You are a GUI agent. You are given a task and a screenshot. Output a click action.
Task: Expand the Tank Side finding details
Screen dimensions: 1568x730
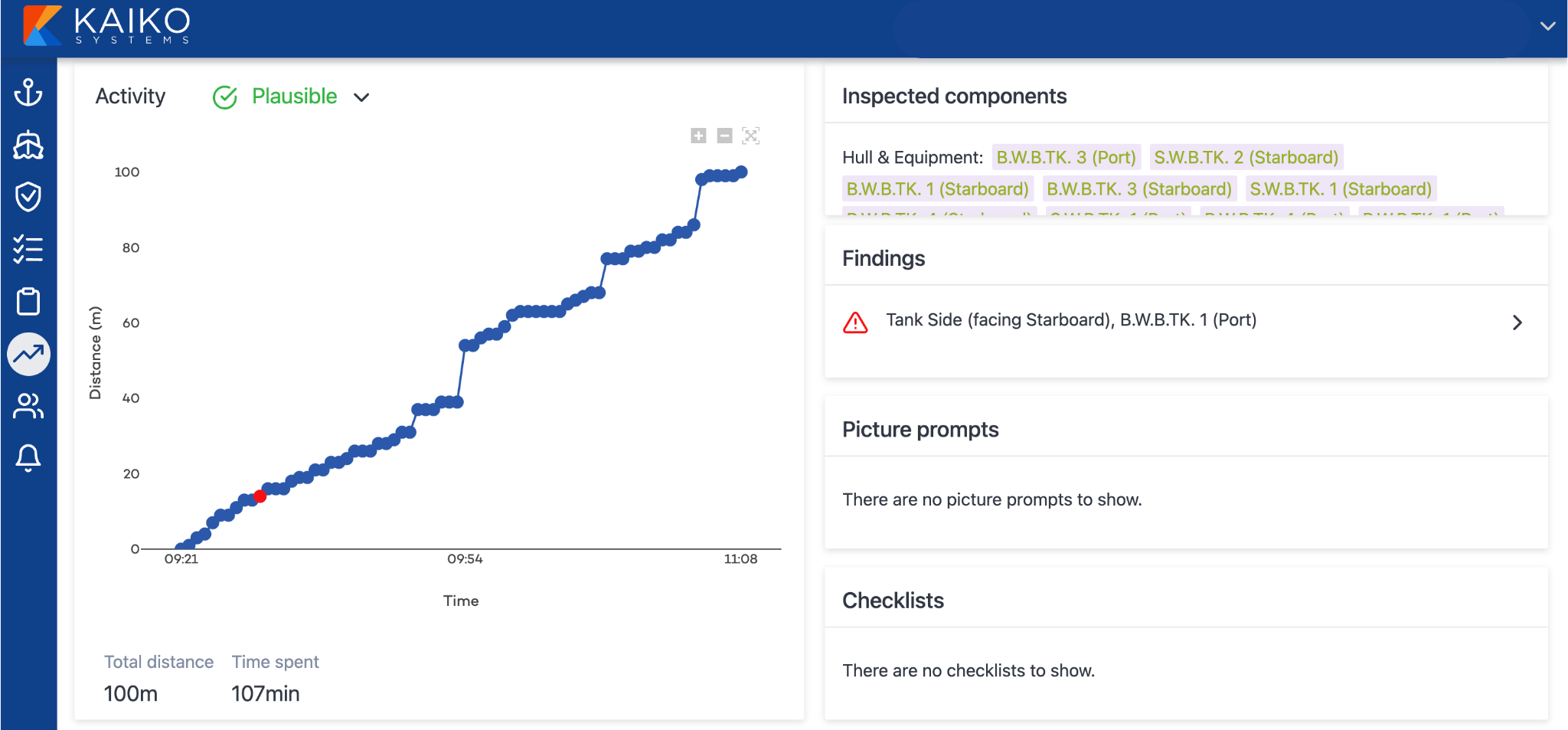(x=1518, y=322)
